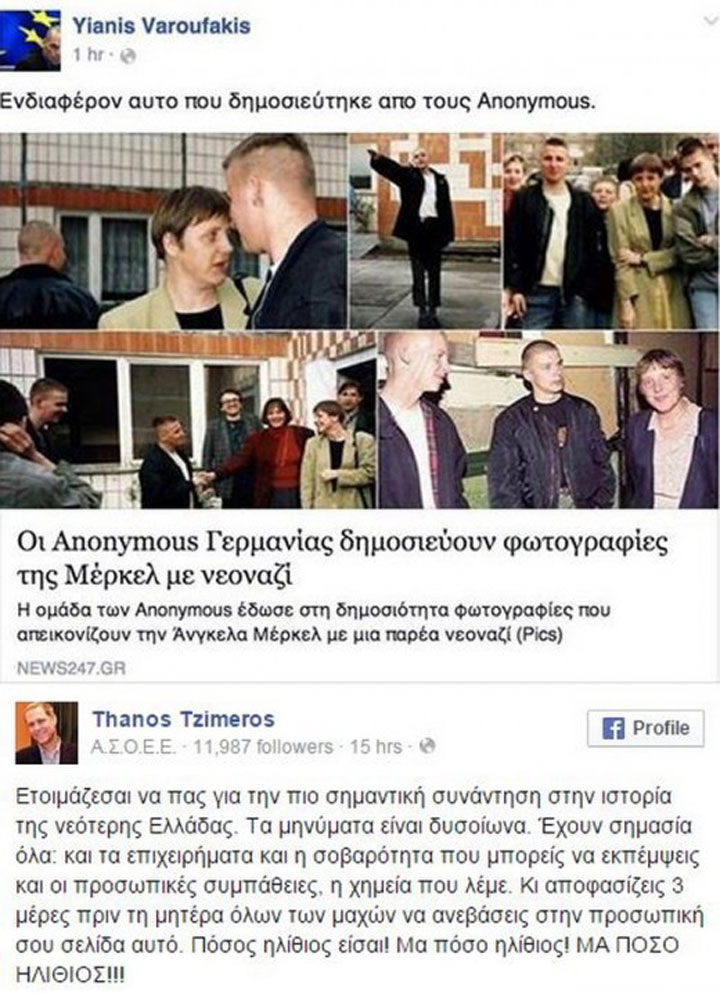Click the globe icon beside 15 hrs
The height and width of the screenshot is (993, 720).
[427, 747]
